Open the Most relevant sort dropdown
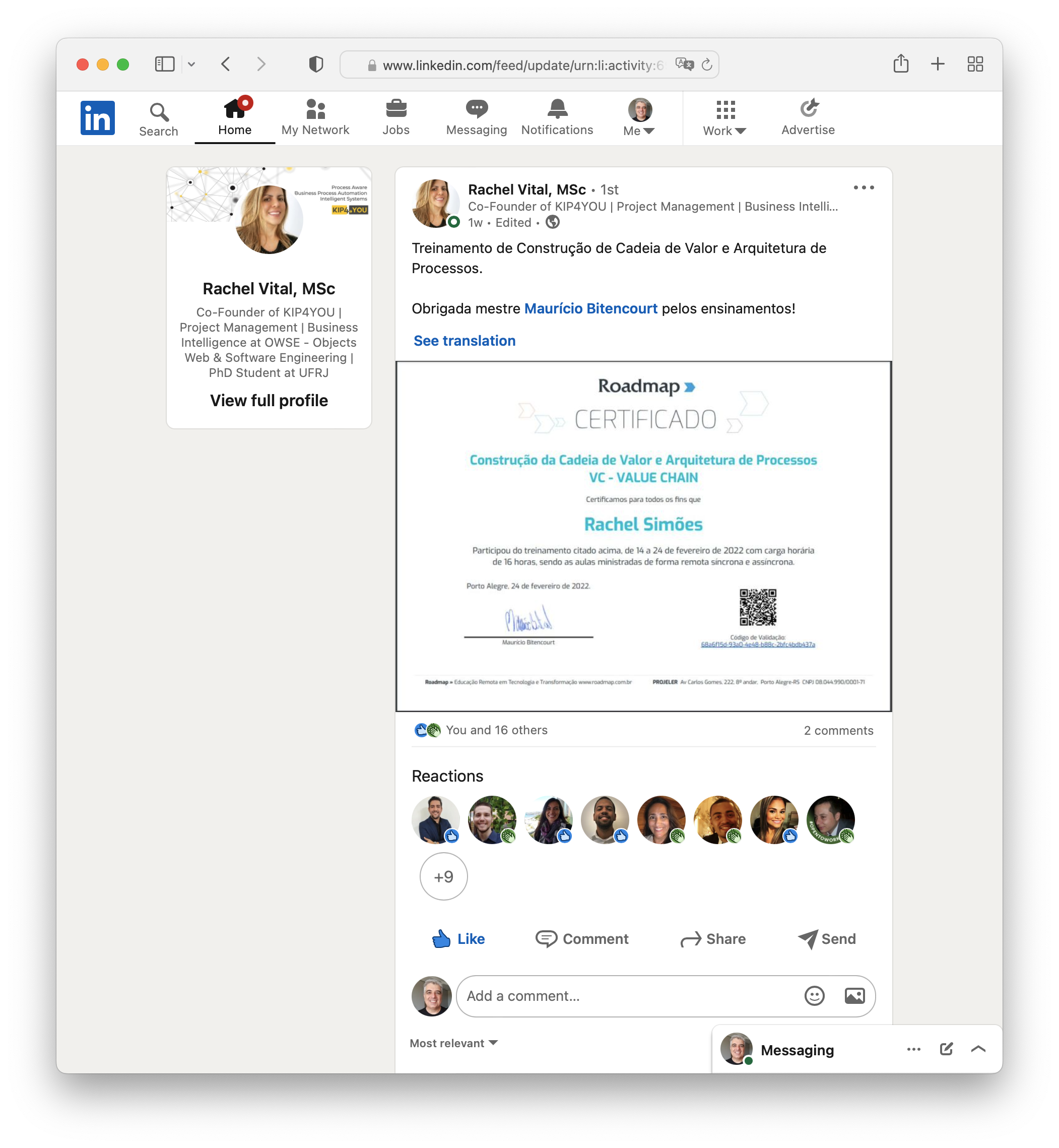 point(454,1043)
